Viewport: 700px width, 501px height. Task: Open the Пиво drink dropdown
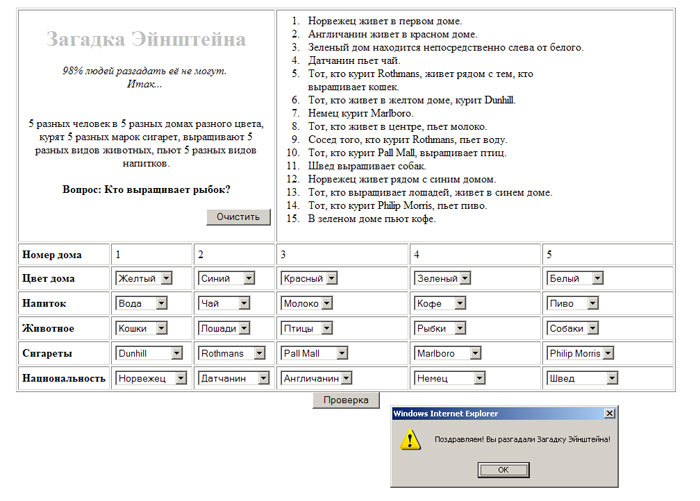pyautogui.click(x=572, y=302)
